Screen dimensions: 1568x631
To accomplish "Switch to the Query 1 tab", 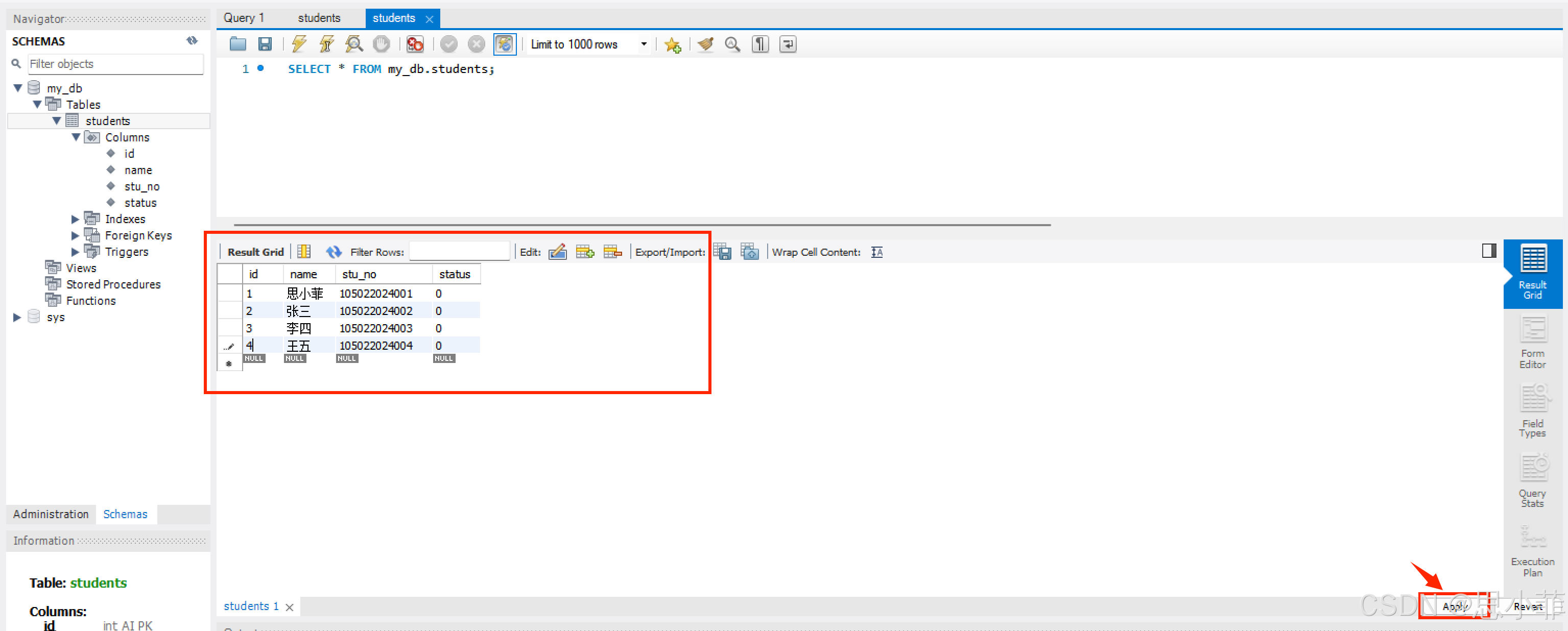I will (244, 18).
